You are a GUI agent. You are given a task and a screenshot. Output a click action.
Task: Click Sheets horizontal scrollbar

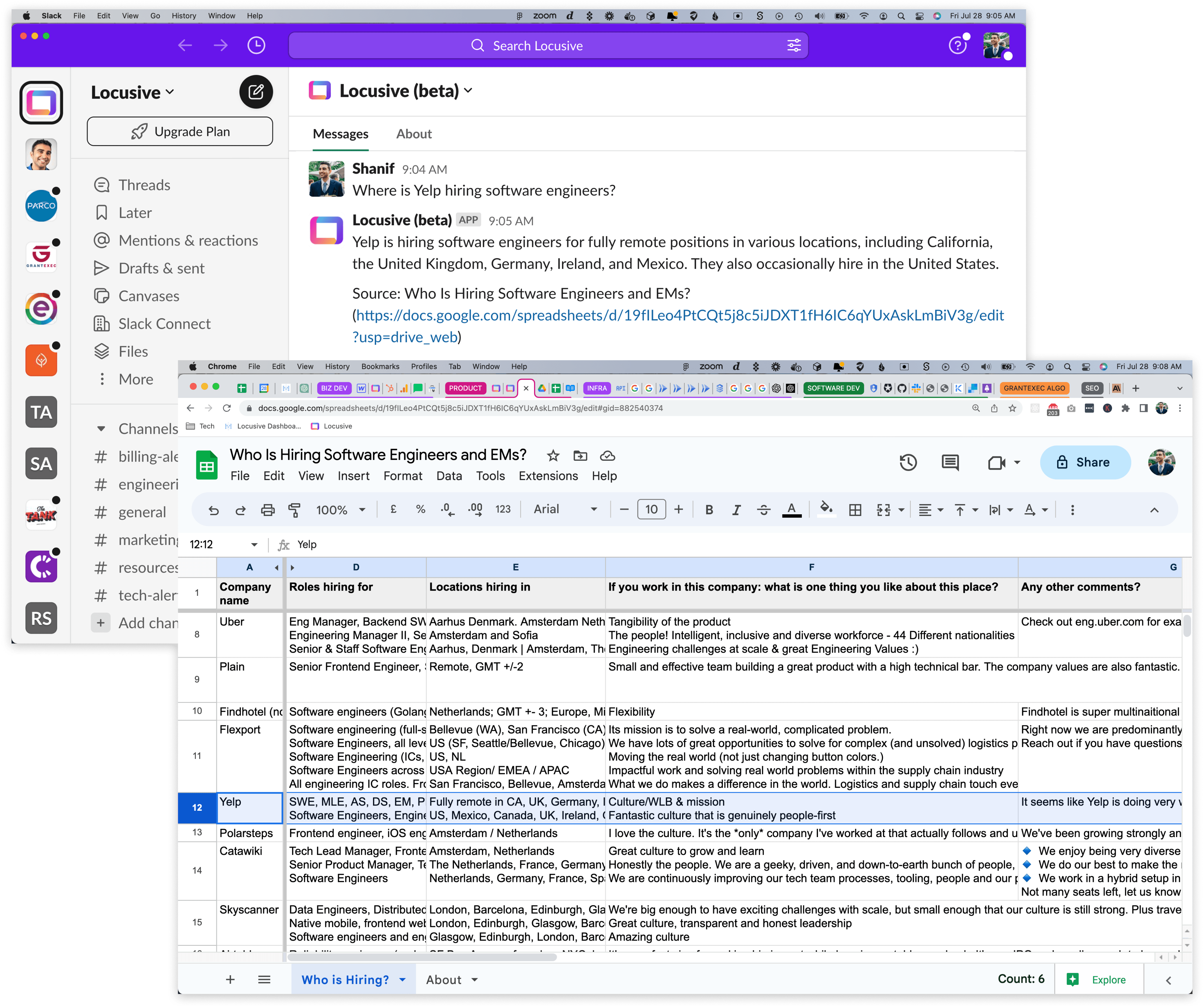pyautogui.click(x=421, y=957)
